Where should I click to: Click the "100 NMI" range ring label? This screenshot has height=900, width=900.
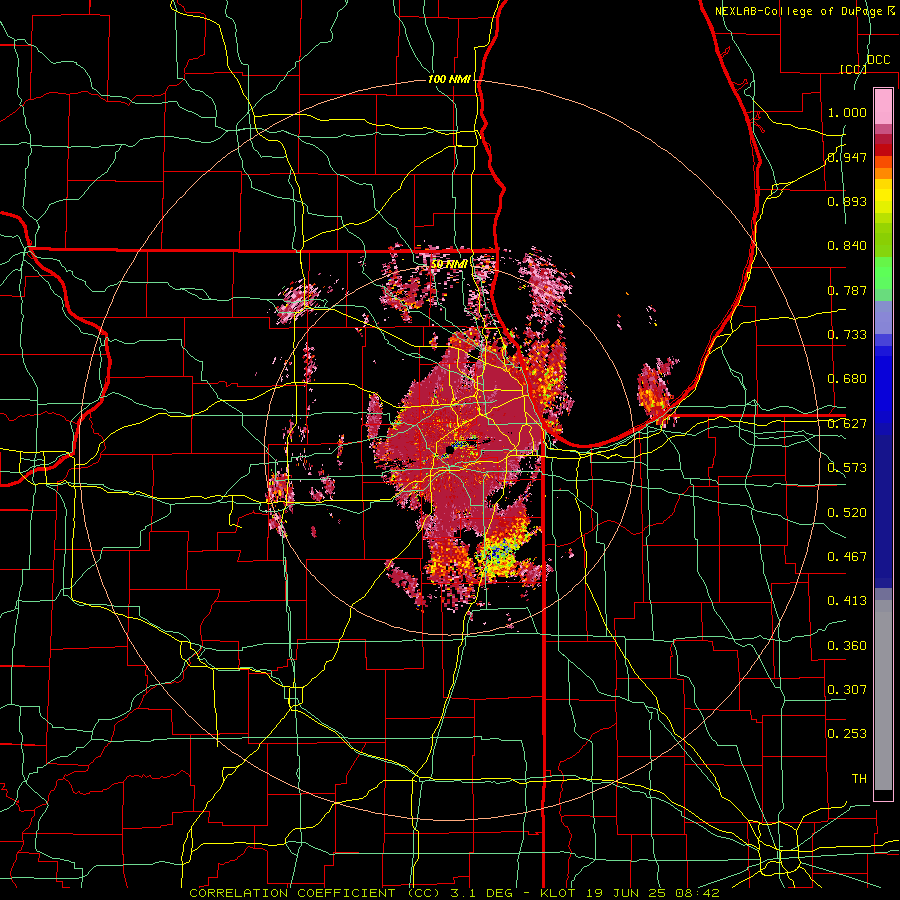[449, 79]
